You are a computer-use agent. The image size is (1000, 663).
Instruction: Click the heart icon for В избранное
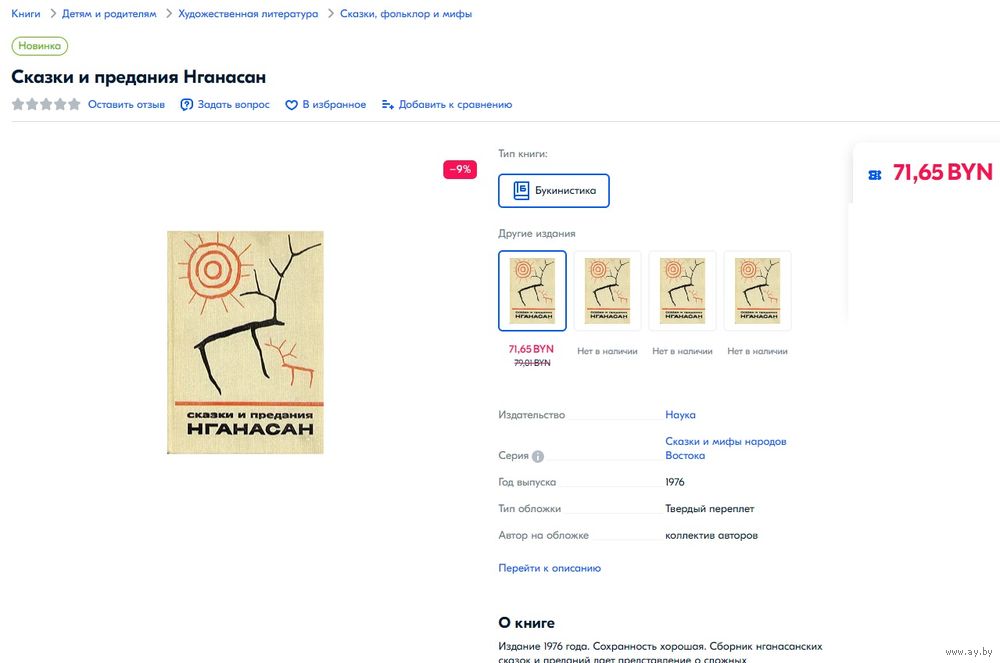[291, 105]
